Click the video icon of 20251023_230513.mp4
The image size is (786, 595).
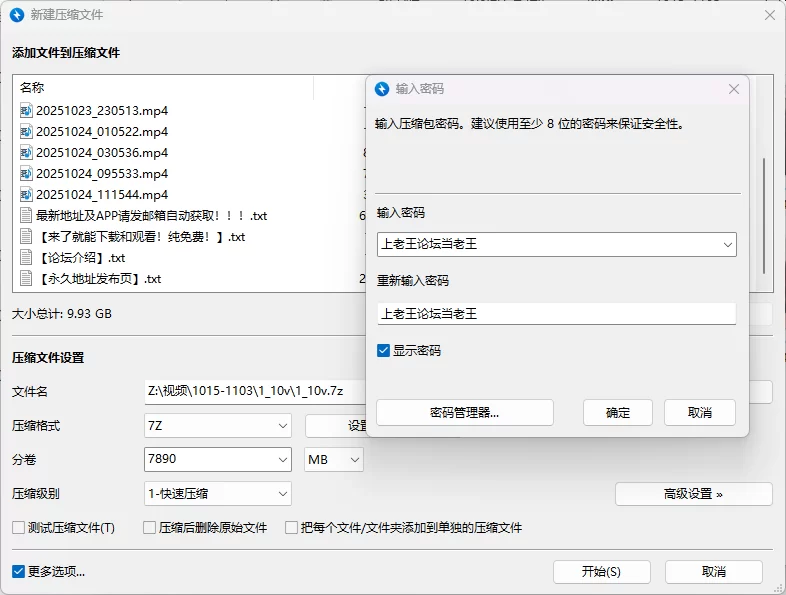[26, 111]
